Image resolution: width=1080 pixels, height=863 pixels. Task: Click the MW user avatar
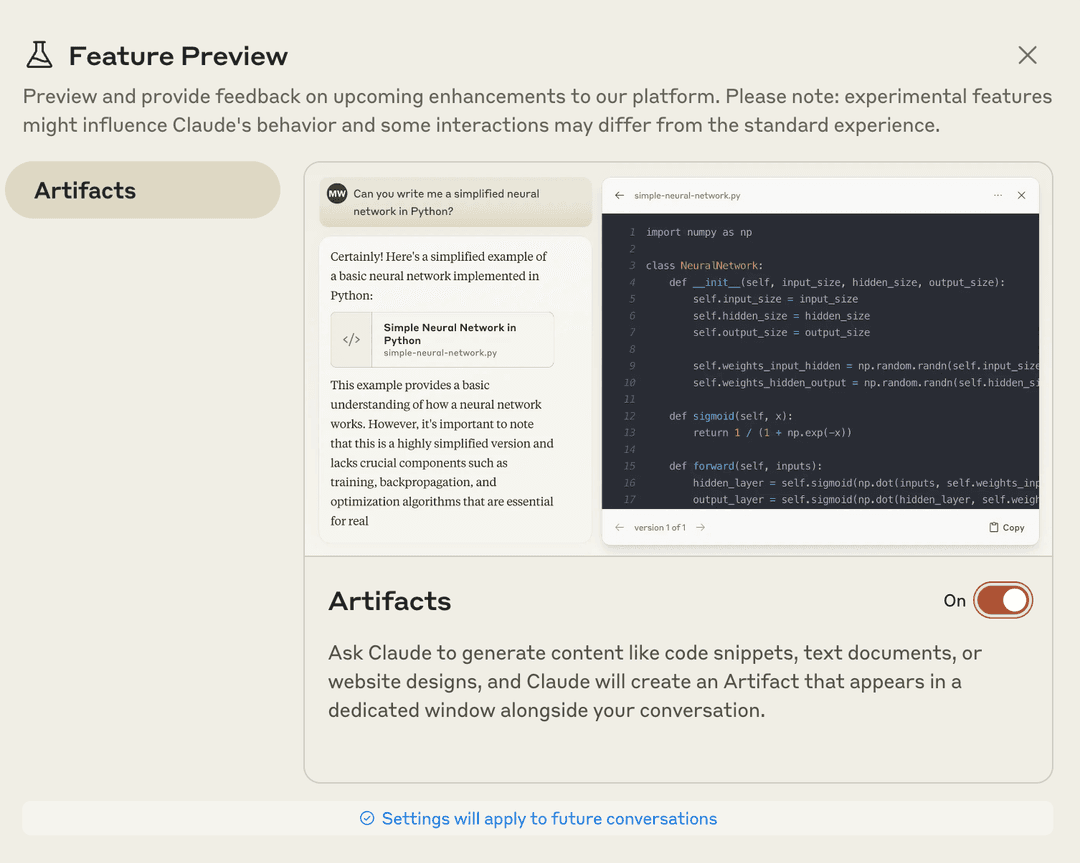[x=337, y=194]
